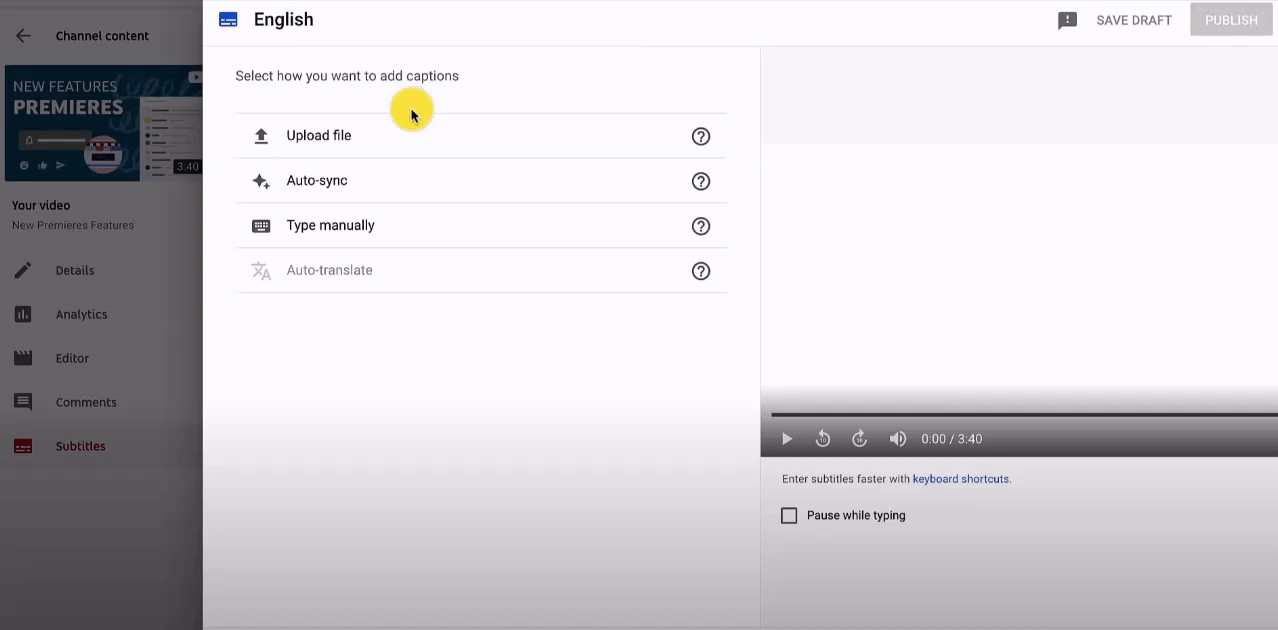1278x630 pixels.
Task: Click the English language title
Action: pyautogui.click(x=284, y=20)
